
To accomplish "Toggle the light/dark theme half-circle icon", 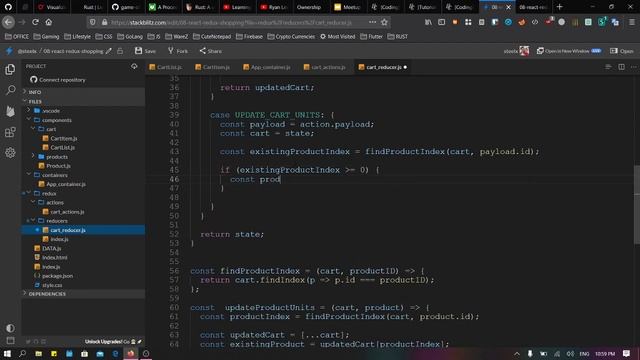I will tap(10, 328).
